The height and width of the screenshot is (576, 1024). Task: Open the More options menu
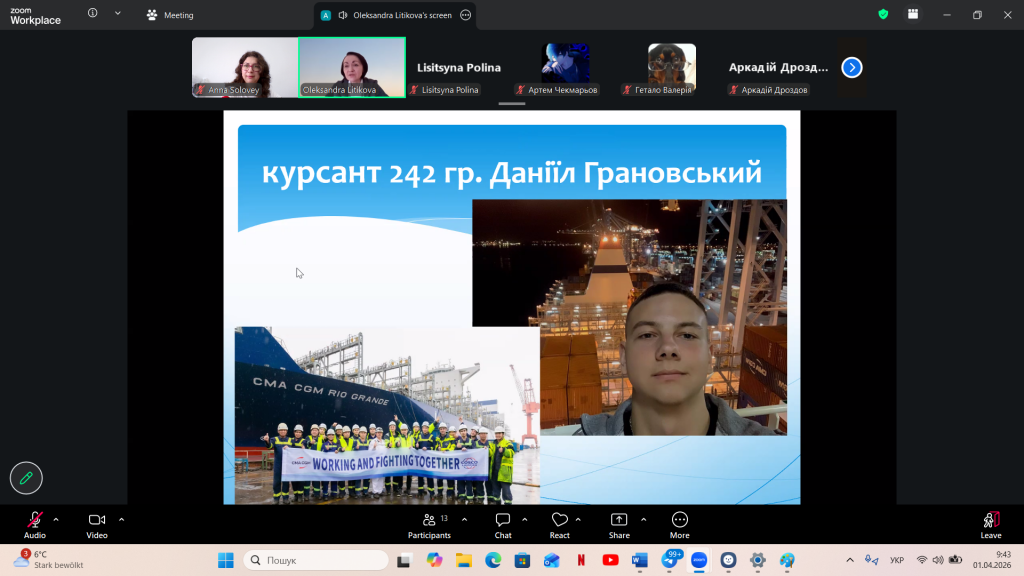(680, 521)
